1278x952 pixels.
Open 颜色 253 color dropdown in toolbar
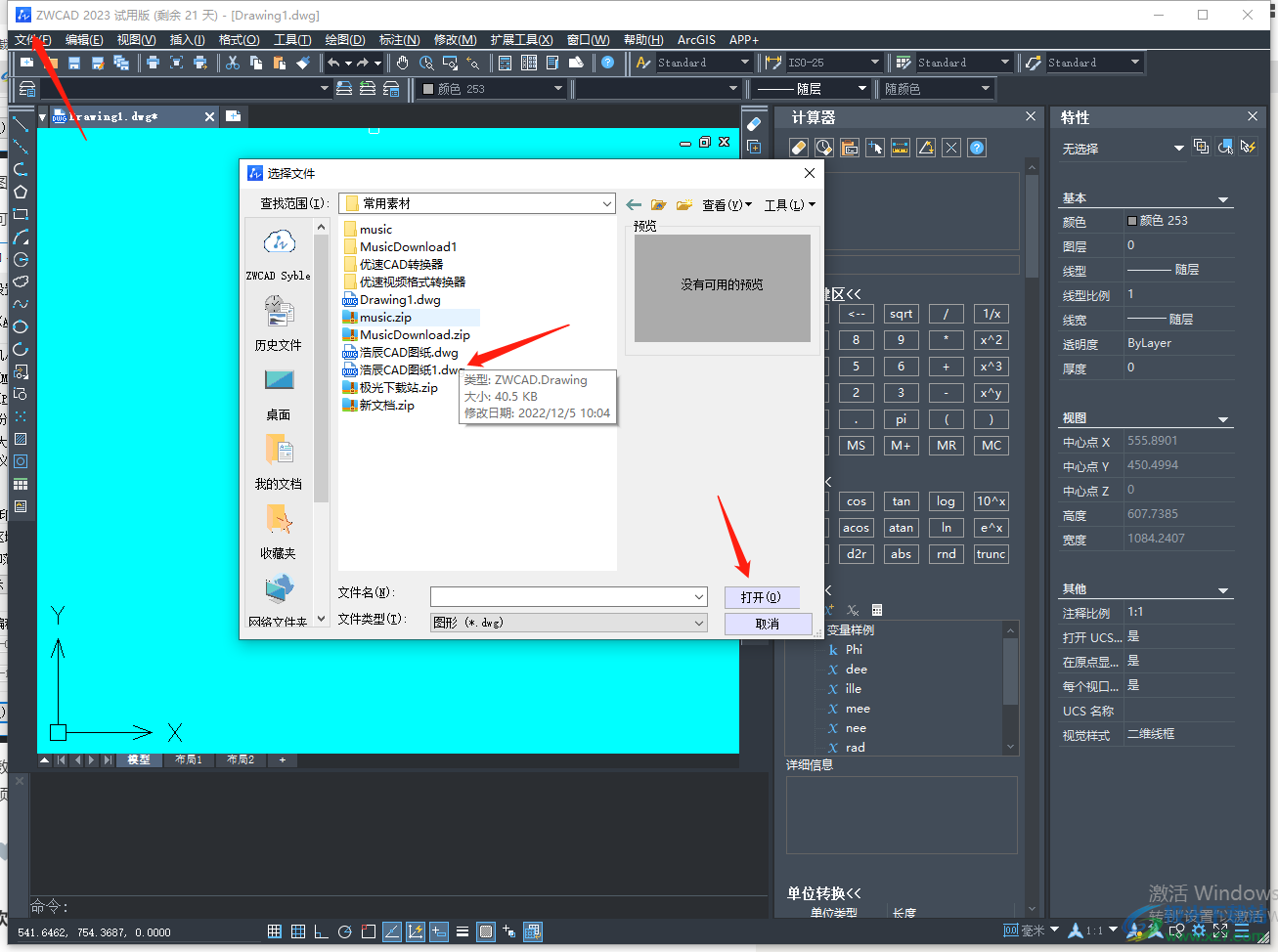[x=558, y=89]
